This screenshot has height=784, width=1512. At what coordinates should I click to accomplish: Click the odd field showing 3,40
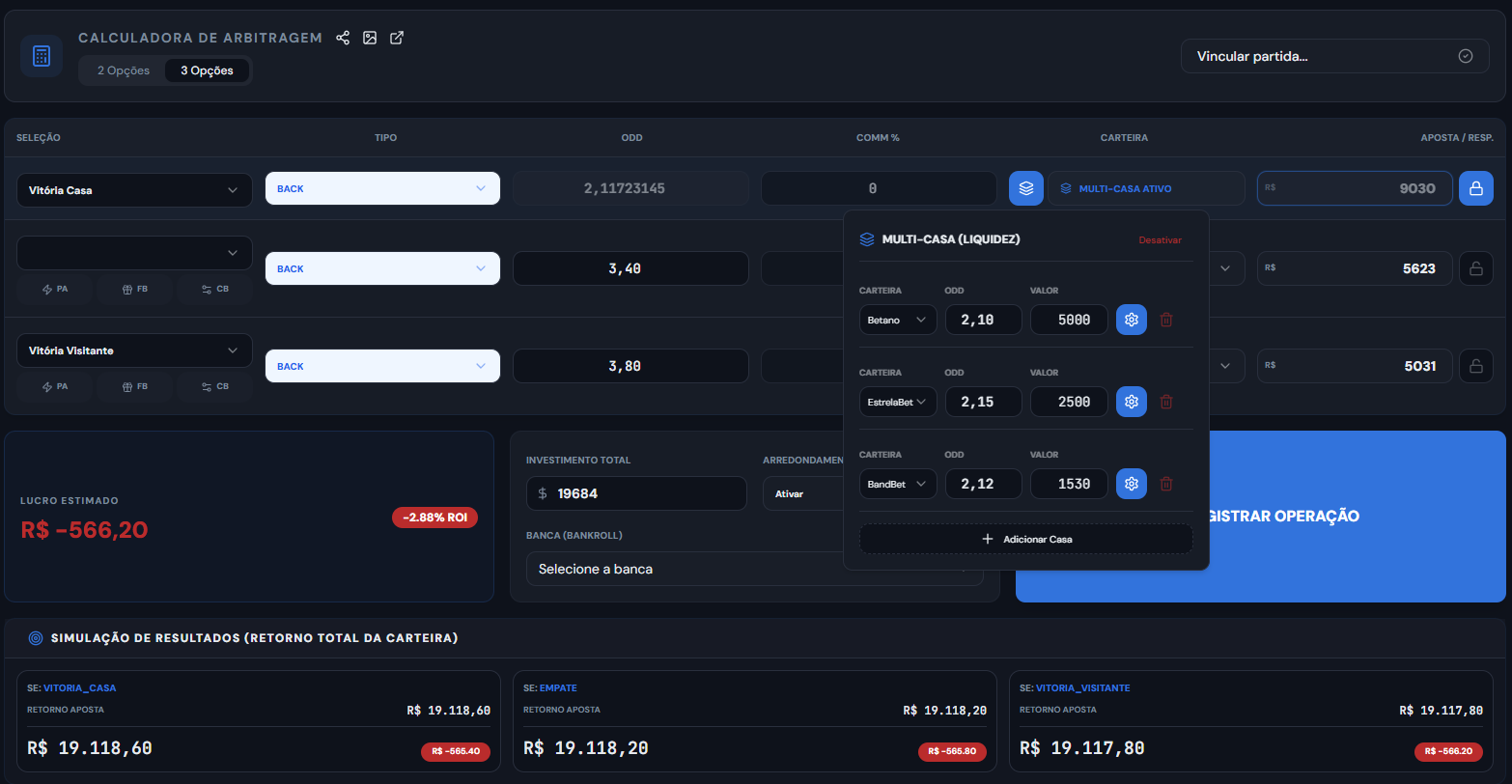pyautogui.click(x=630, y=268)
